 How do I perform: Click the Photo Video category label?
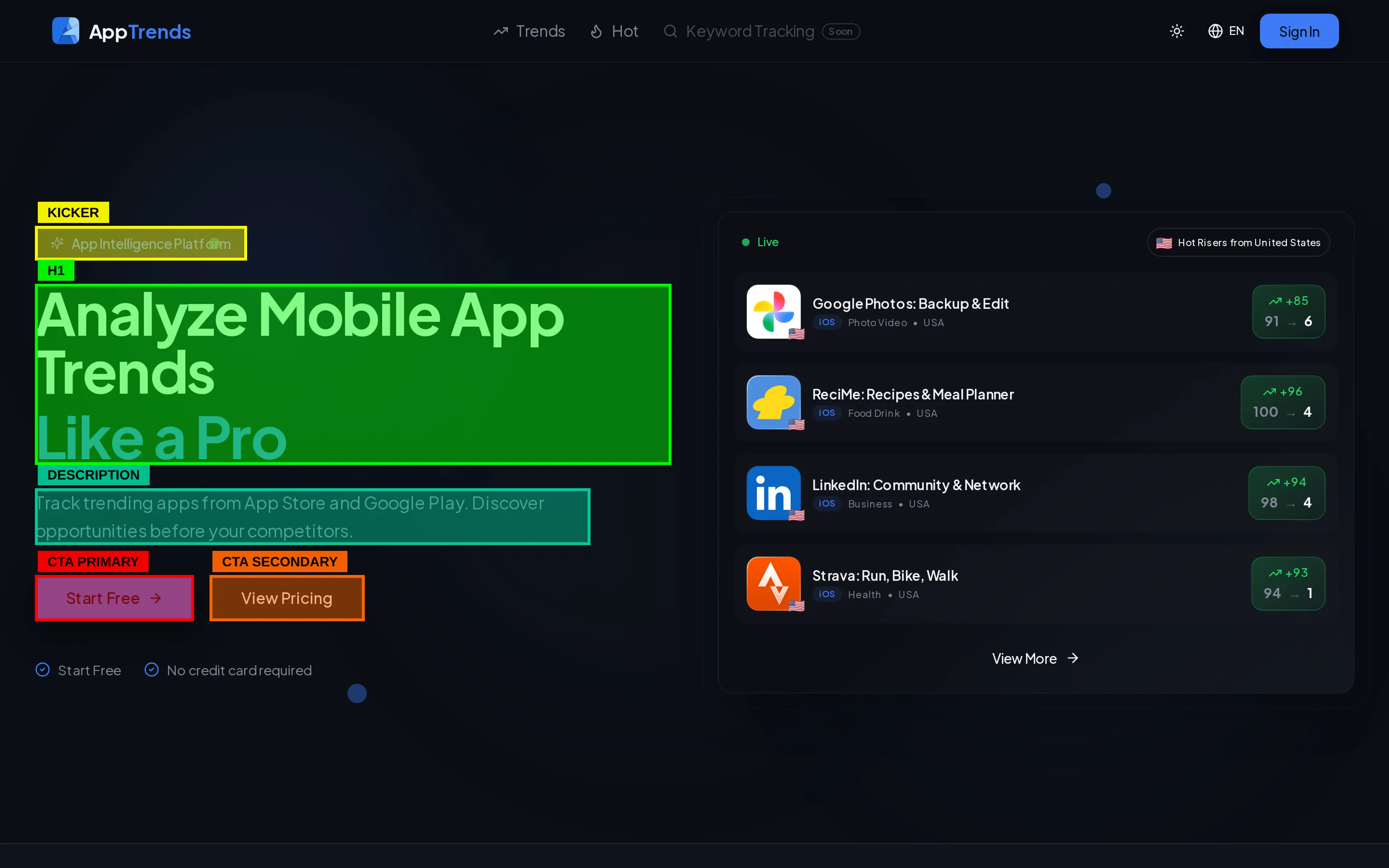[x=877, y=323]
